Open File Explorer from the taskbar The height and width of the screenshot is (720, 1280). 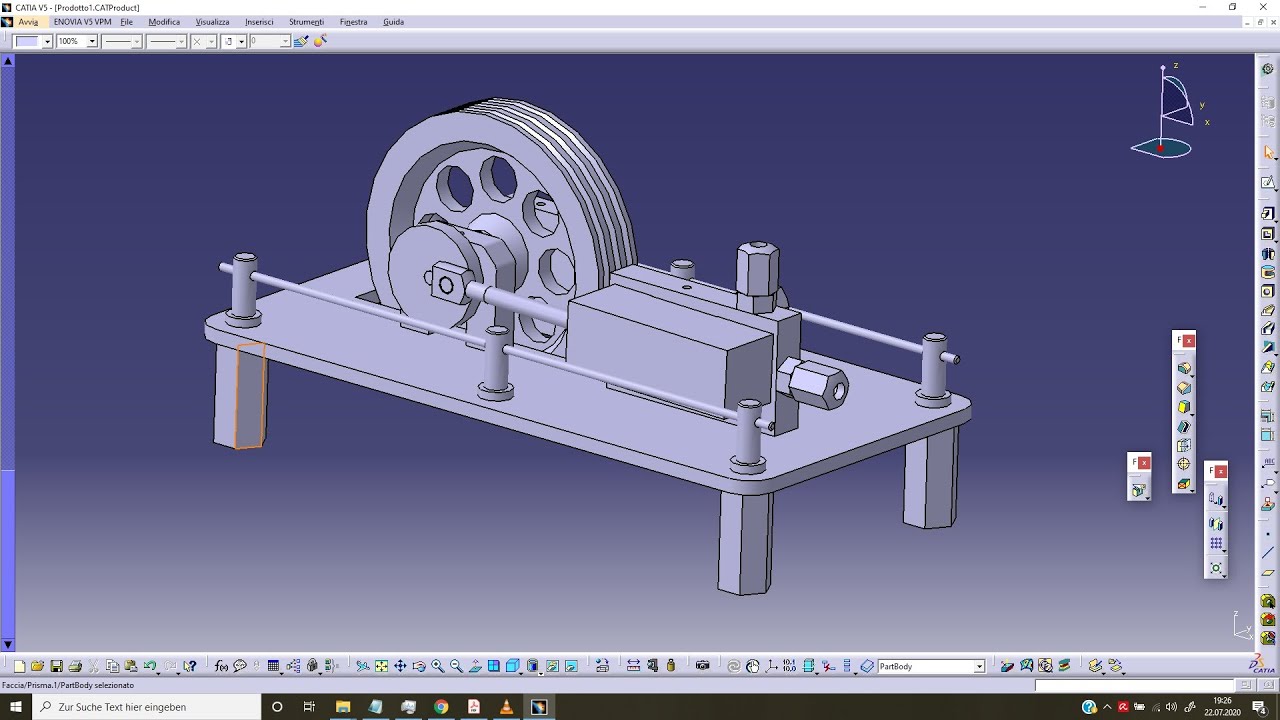[343, 707]
